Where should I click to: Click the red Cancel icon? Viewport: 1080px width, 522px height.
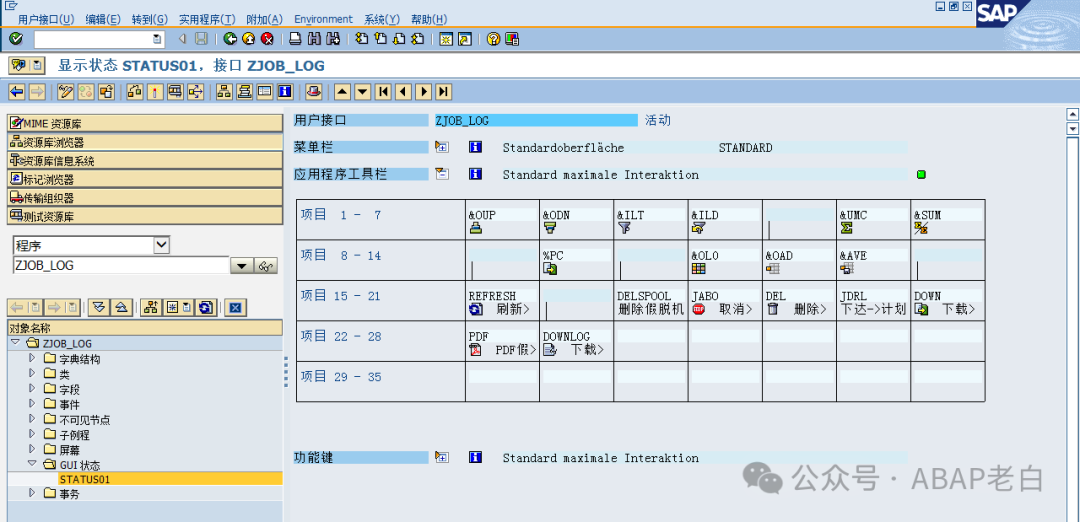(x=267, y=39)
